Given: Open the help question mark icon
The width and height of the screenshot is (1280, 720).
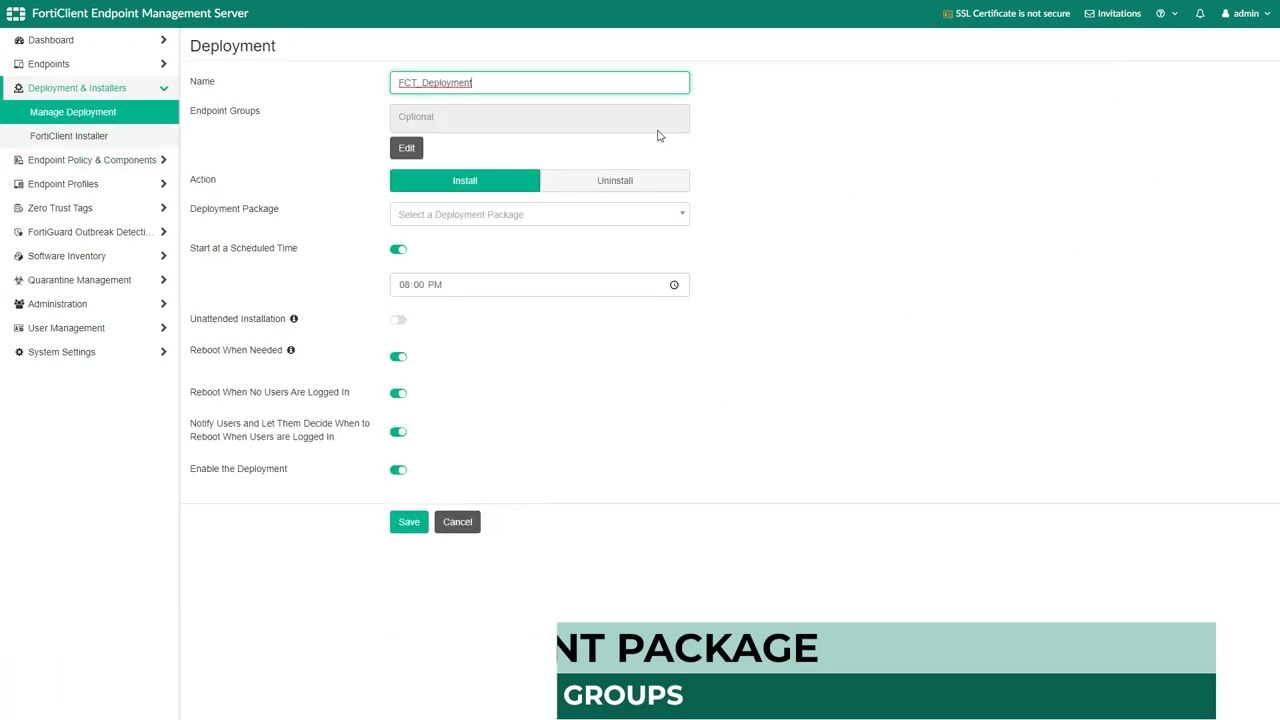Looking at the screenshot, I should (1161, 14).
